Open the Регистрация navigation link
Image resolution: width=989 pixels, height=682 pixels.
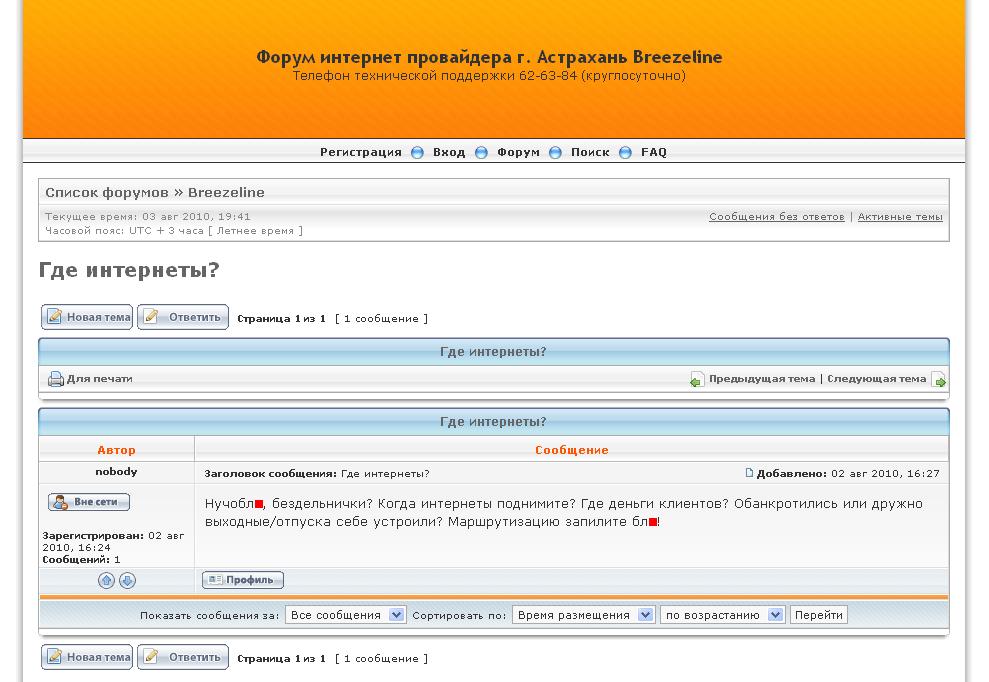pos(361,152)
